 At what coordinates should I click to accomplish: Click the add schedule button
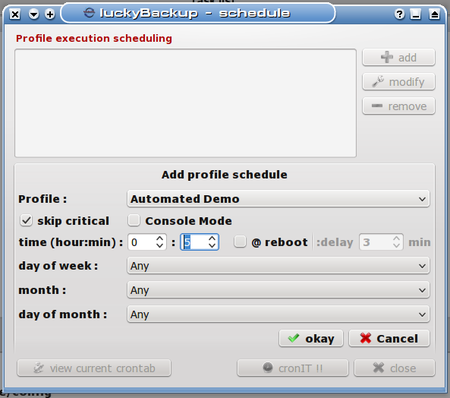pyautogui.click(x=399, y=57)
